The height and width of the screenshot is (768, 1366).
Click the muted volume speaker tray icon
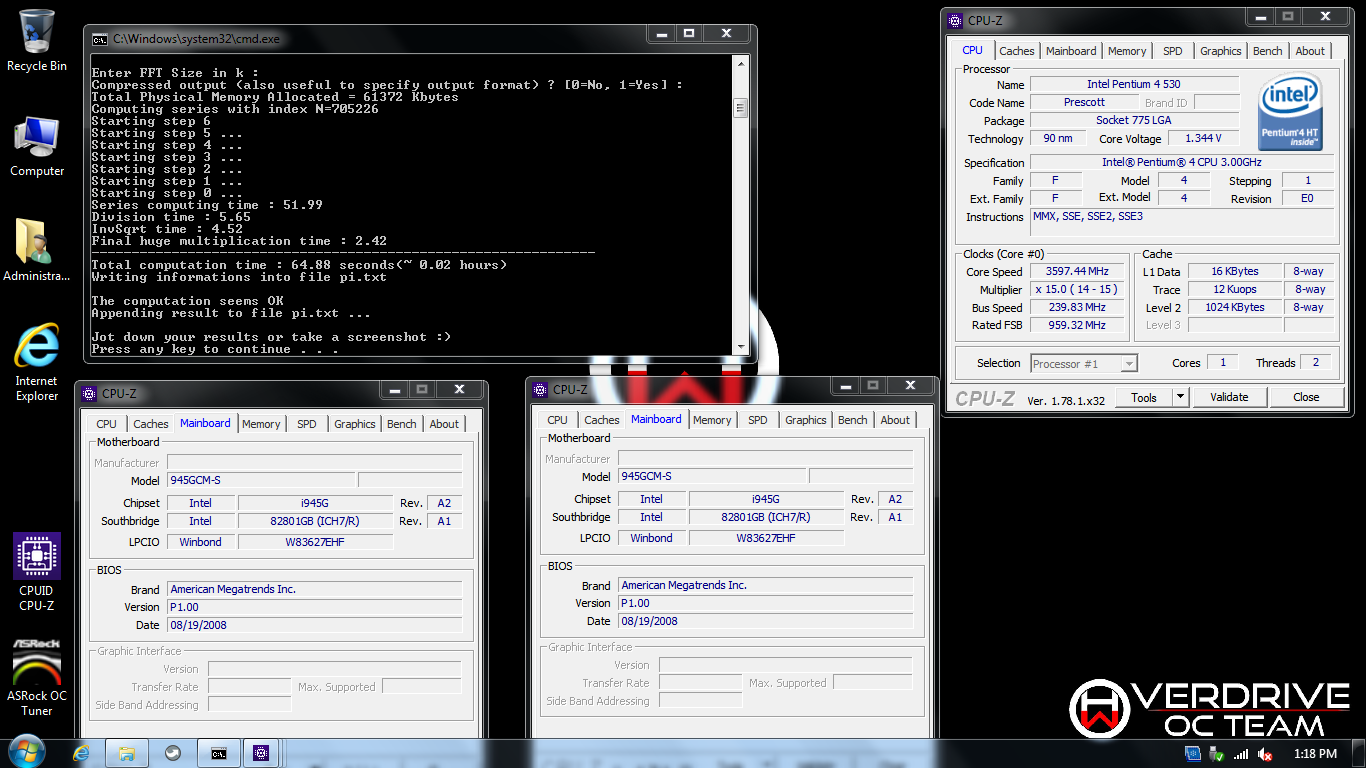pyautogui.click(x=1265, y=754)
